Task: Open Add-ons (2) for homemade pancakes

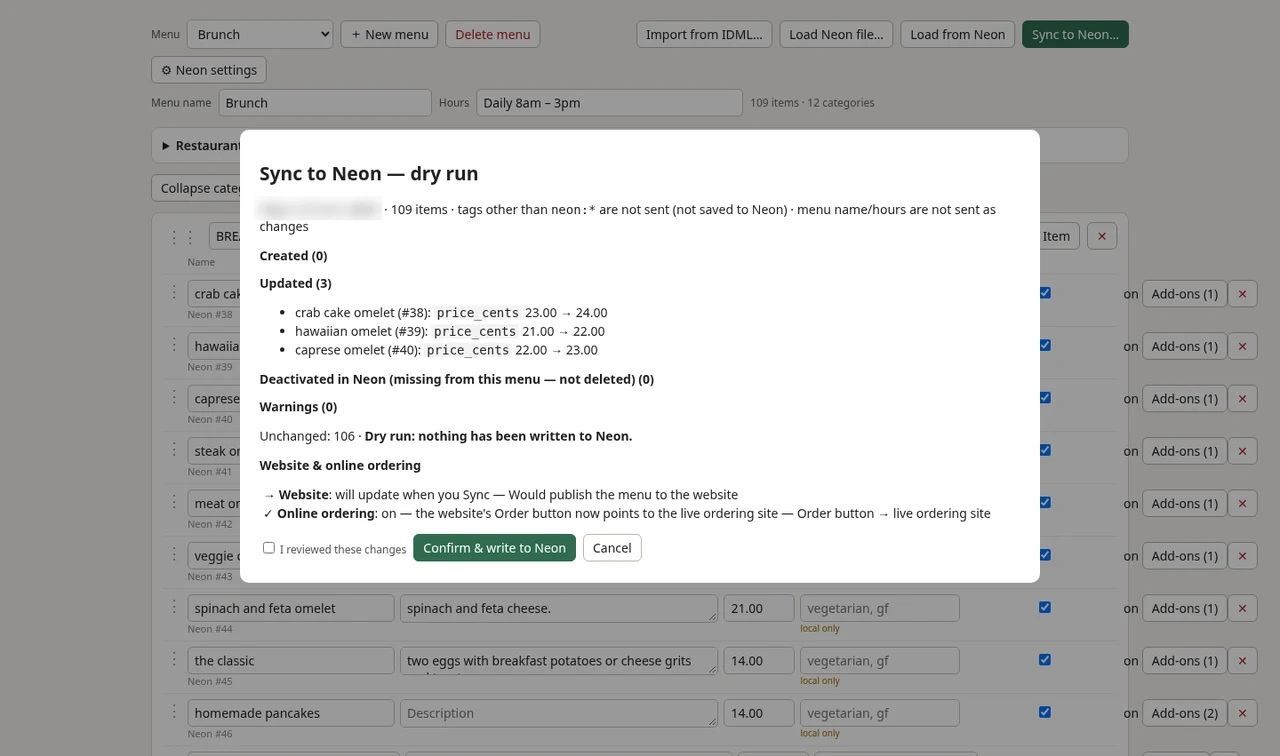Action: [x=1184, y=713]
